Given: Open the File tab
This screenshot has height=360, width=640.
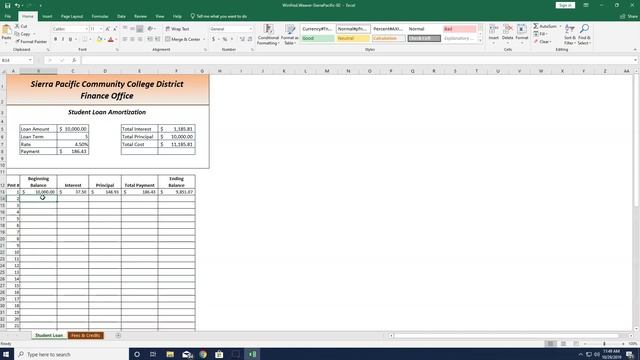Looking at the screenshot, I should click(8, 16).
